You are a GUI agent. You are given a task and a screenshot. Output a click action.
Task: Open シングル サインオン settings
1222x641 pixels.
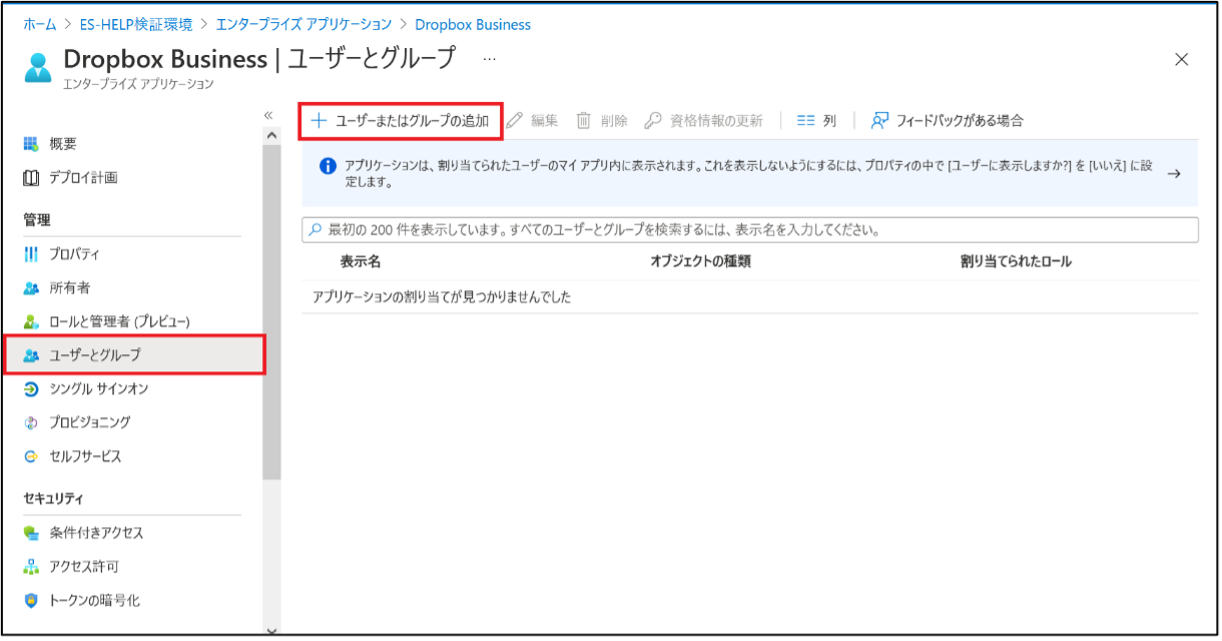[x=99, y=389]
